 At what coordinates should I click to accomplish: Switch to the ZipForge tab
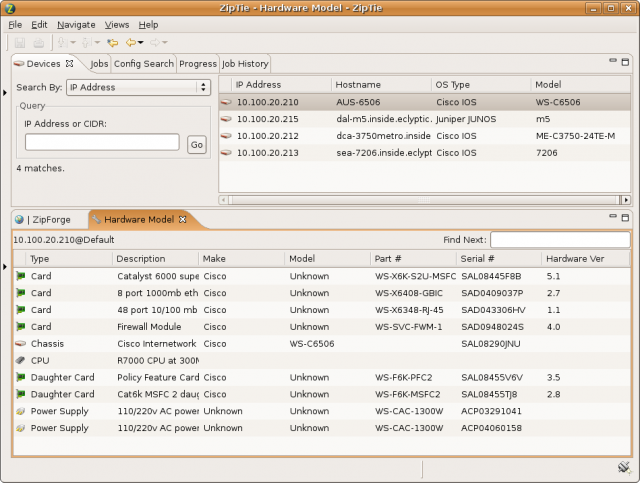[51, 220]
